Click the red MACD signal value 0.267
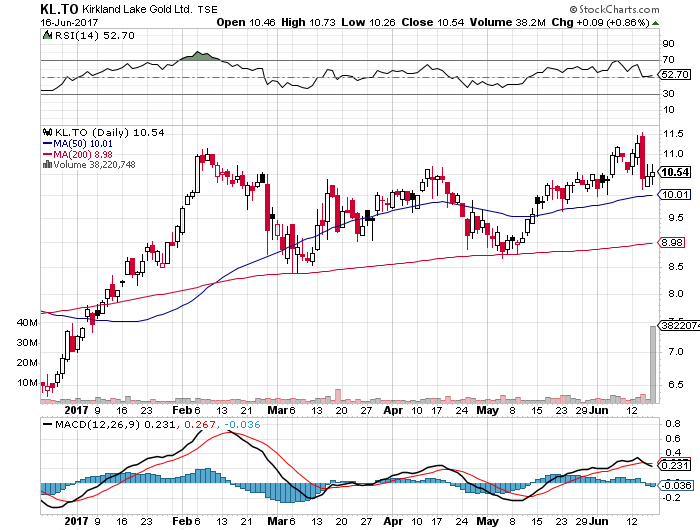This screenshot has width=700, height=530. (x=200, y=424)
